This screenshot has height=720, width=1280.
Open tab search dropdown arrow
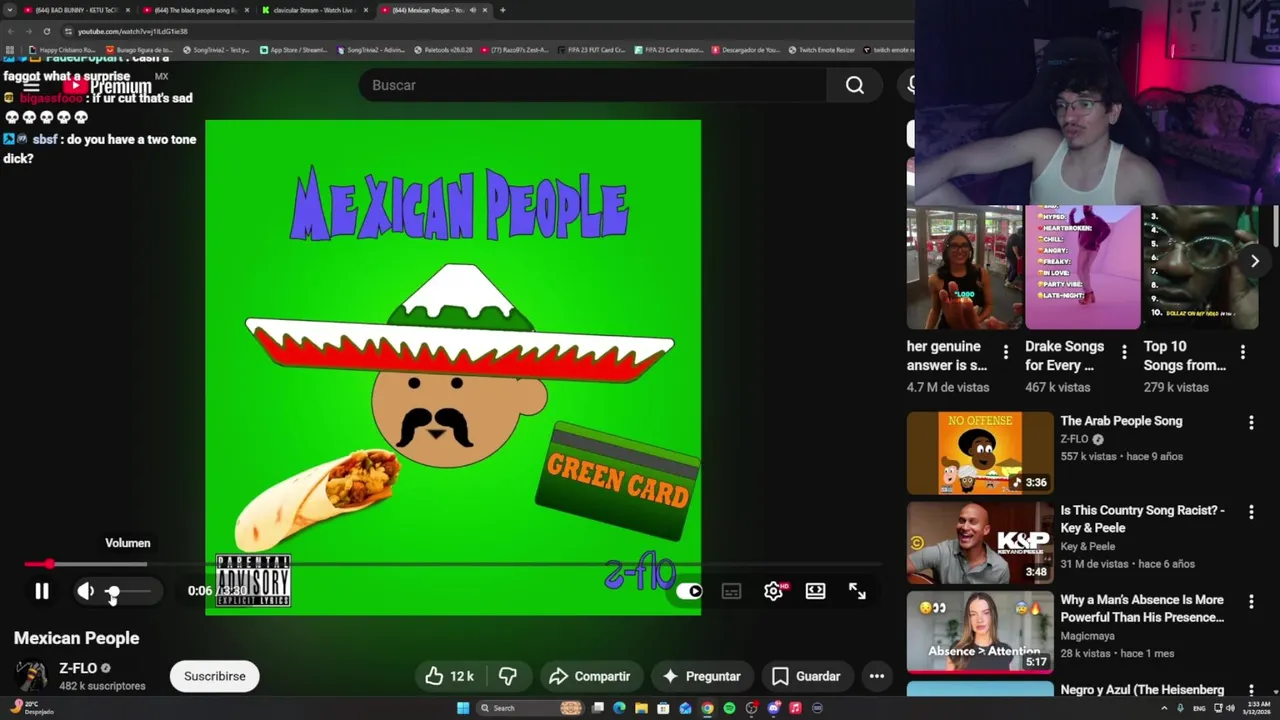(9, 10)
